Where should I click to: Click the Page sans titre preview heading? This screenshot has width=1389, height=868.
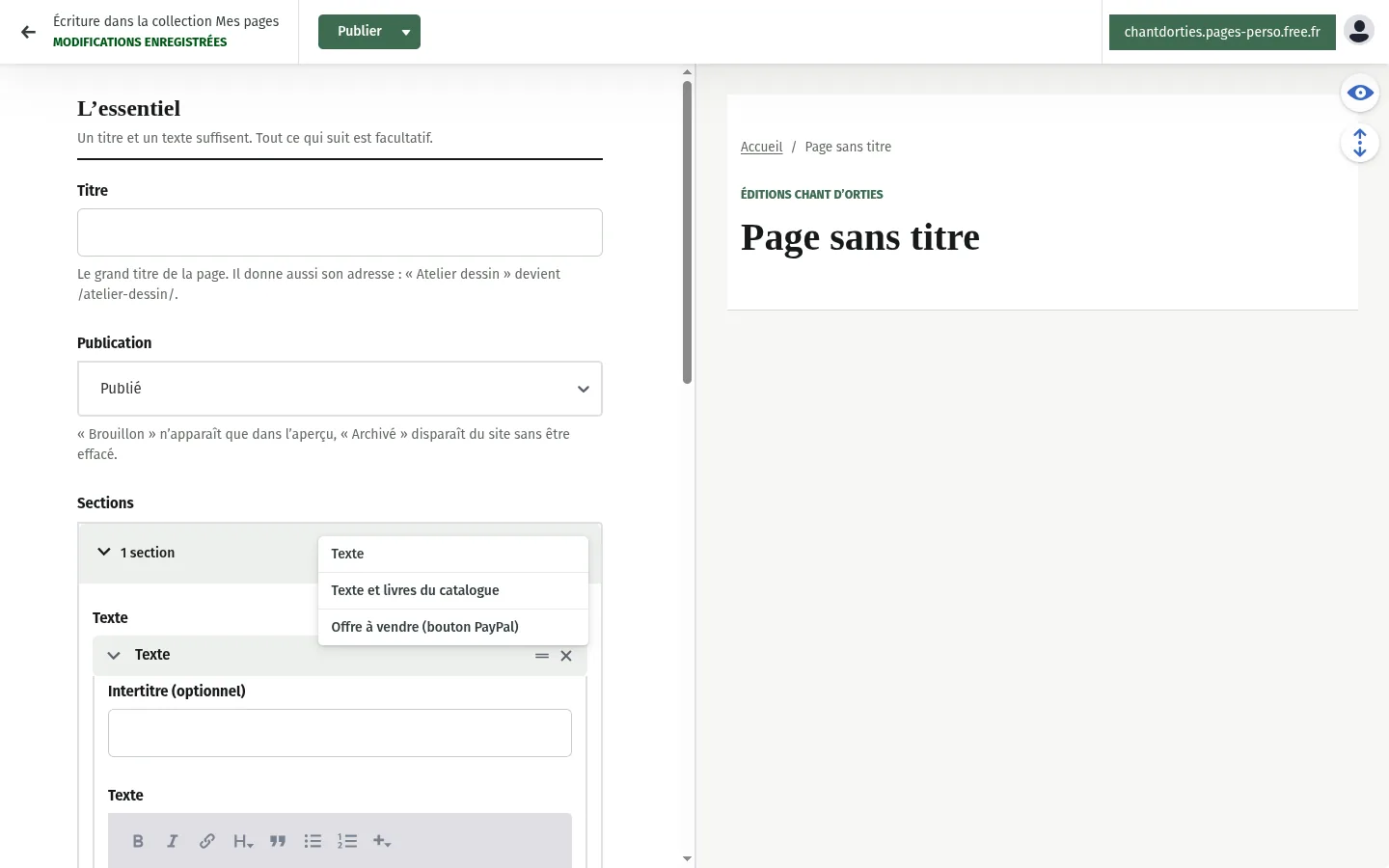(x=860, y=237)
